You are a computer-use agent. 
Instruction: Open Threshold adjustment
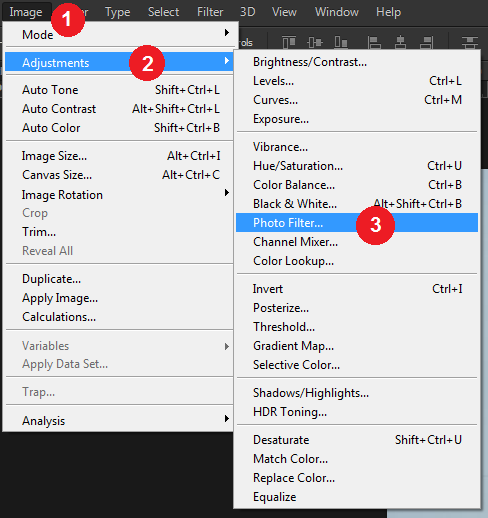357,327
